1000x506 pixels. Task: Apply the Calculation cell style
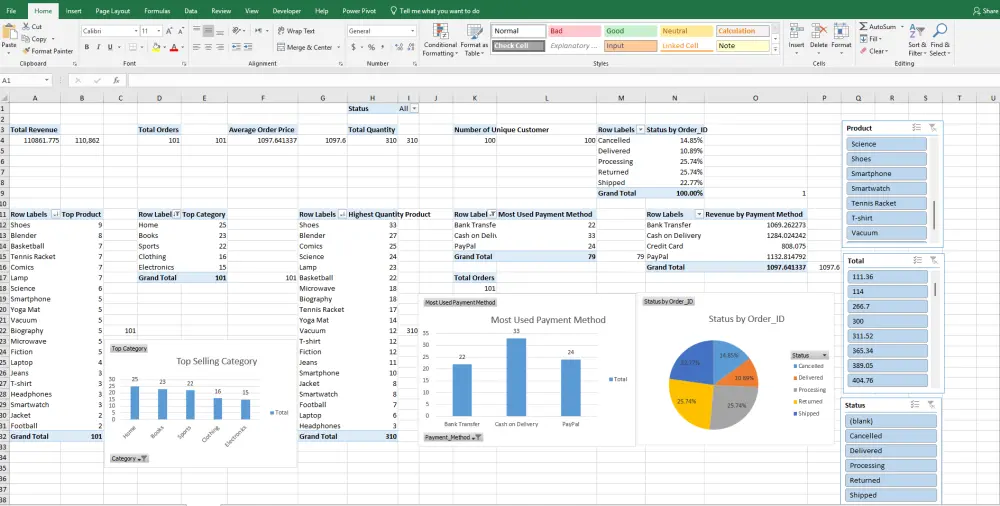click(742, 31)
